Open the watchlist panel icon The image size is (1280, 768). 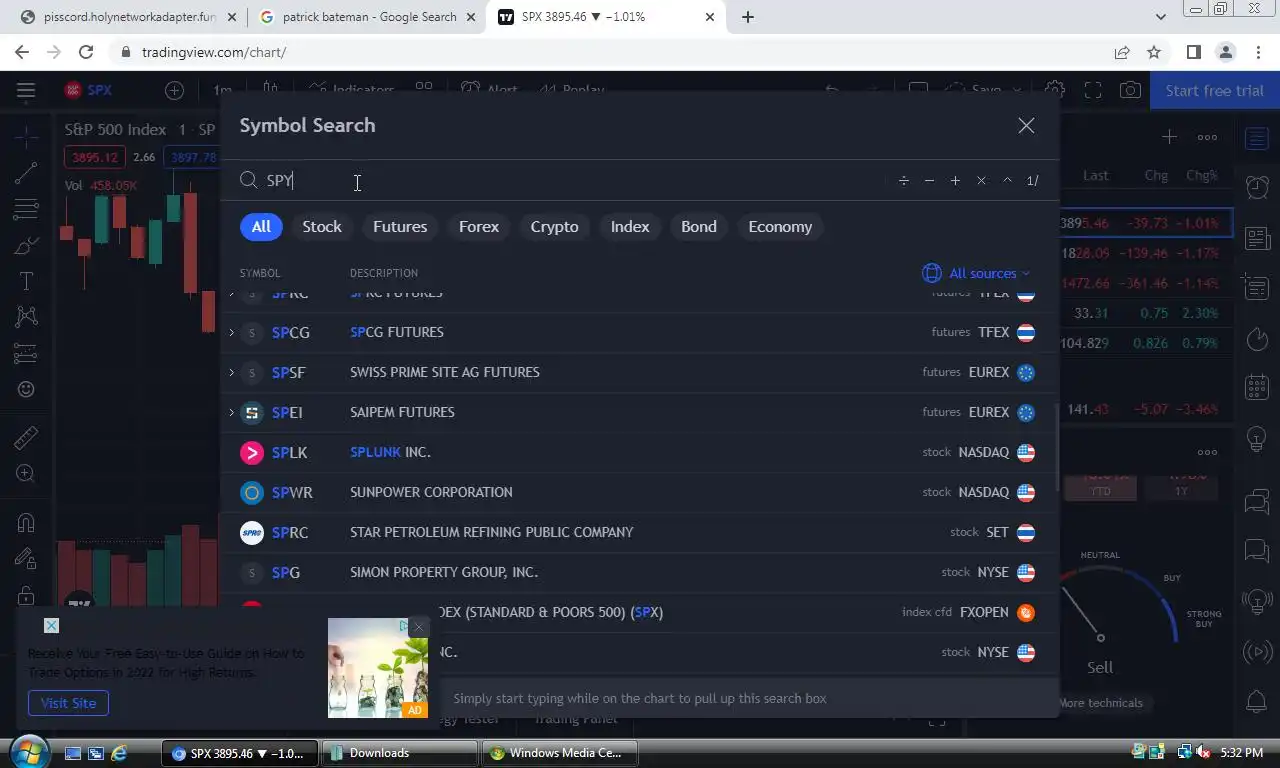[x=1257, y=138]
